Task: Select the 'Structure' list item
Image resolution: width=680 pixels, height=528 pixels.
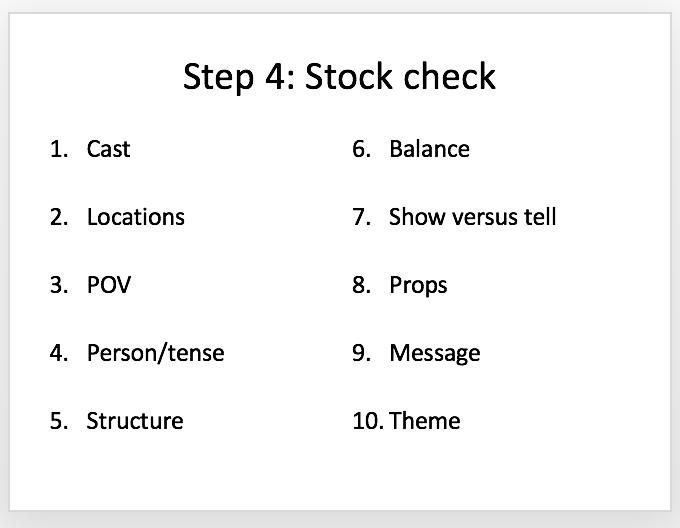Action: click(x=135, y=421)
